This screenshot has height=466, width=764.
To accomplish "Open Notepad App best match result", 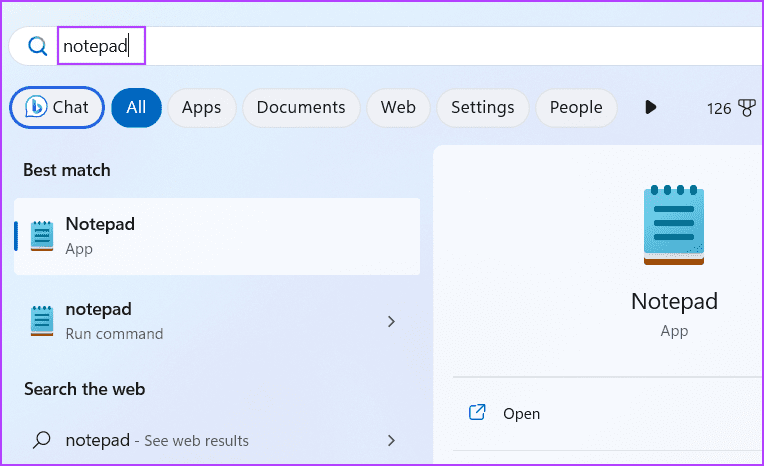I will pos(217,236).
